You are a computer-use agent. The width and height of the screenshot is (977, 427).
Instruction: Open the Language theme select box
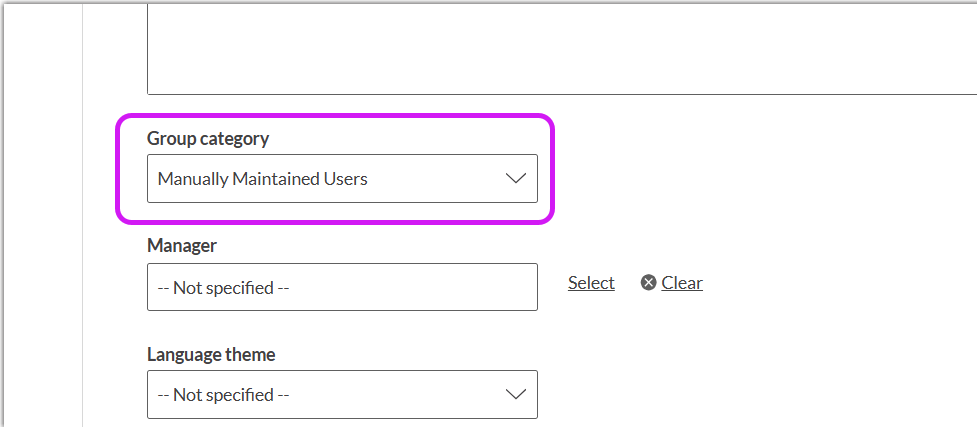341,394
